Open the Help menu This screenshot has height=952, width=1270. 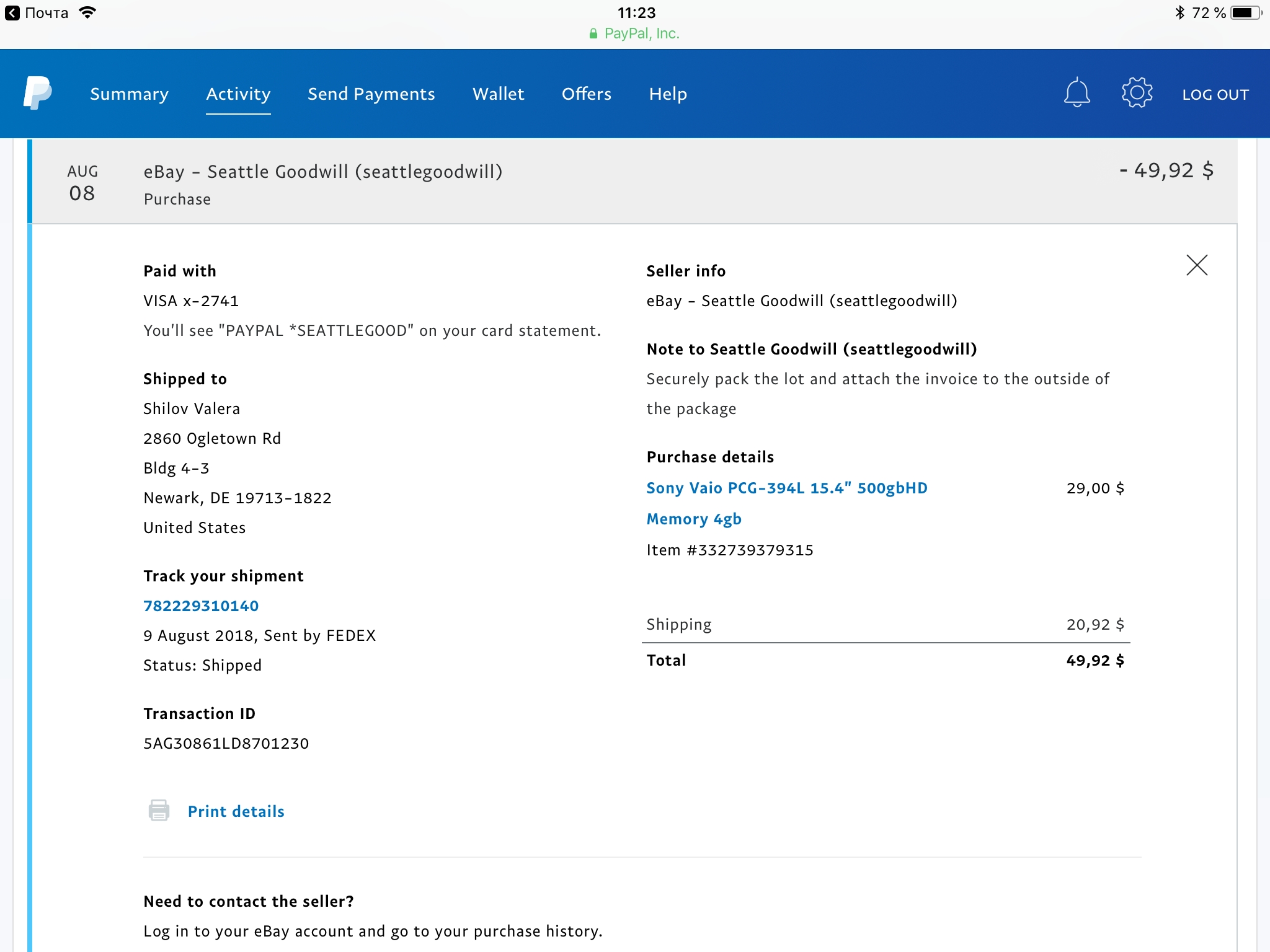[x=668, y=94]
